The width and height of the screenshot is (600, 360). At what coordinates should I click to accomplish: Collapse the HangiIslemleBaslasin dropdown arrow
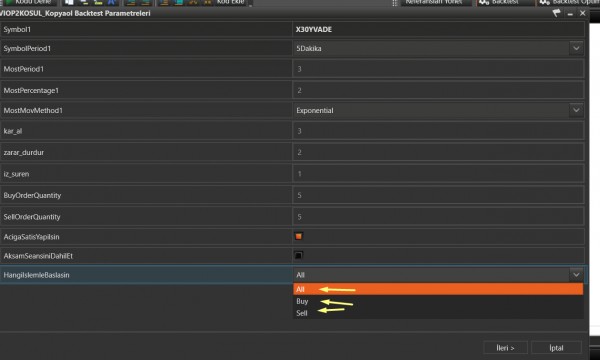pos(576,275)
